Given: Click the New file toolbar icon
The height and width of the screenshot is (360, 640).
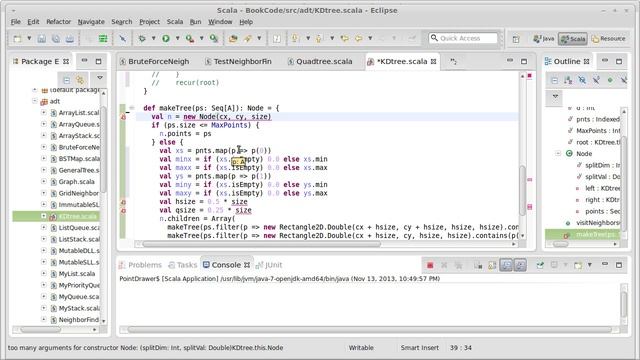Looking at the screenshot, I should (x=17, y=39).
